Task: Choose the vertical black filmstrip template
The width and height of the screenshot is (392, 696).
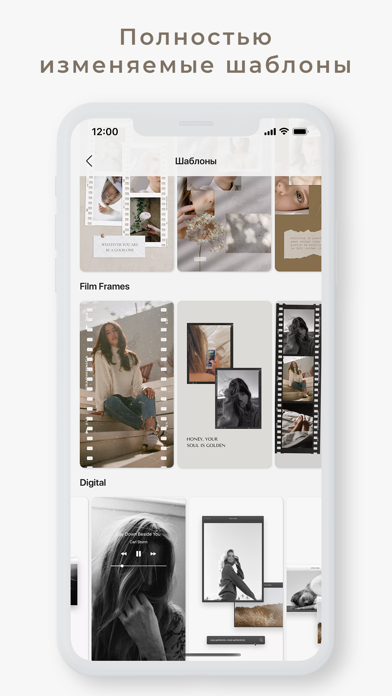Action: point(298,384)
